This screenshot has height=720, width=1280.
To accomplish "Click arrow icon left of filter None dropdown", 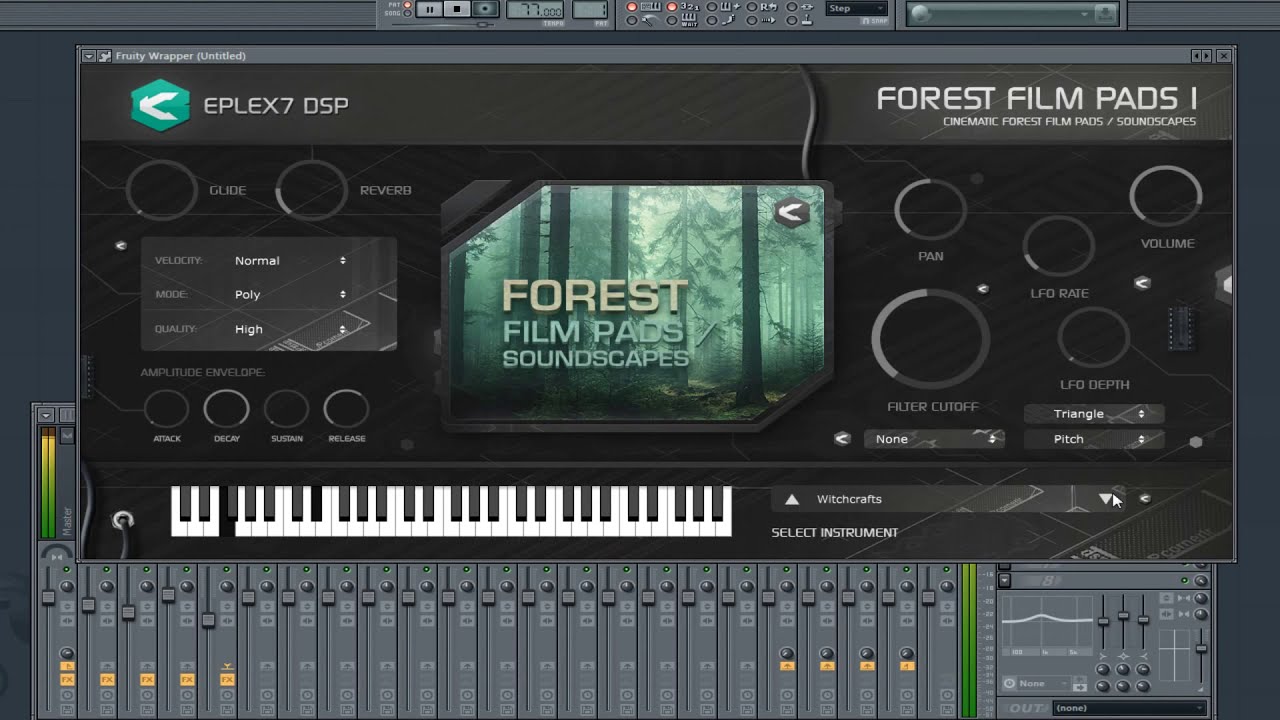I will pos(842,438).
